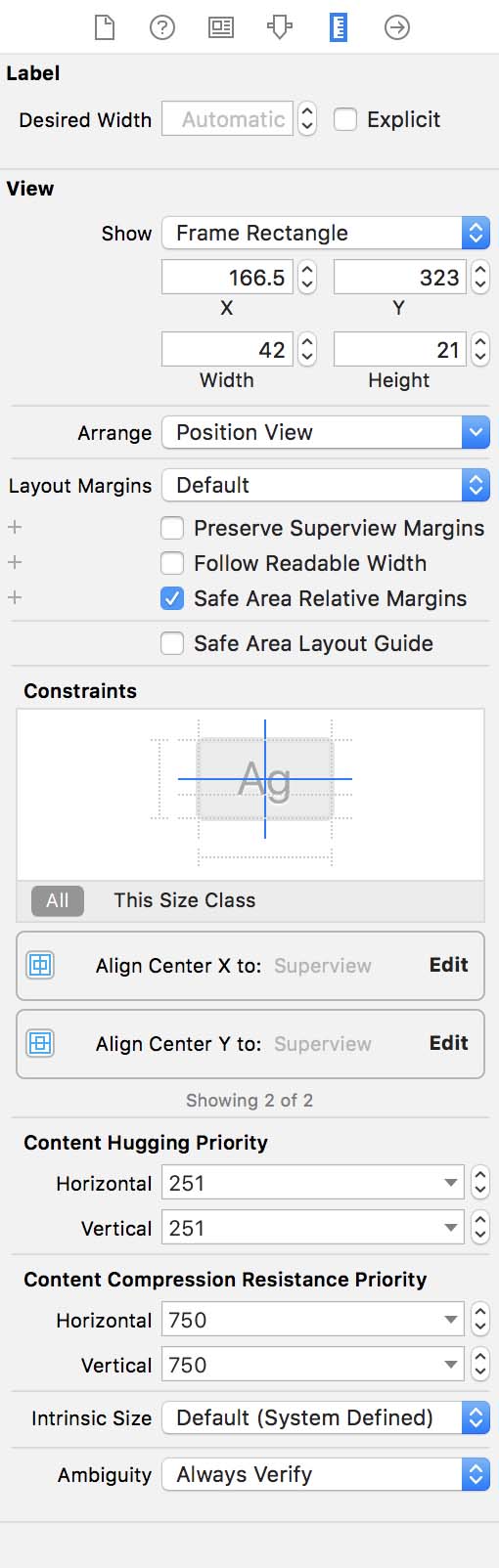
Task: Select the All constraints tab
Action: [x=58, y=900]
